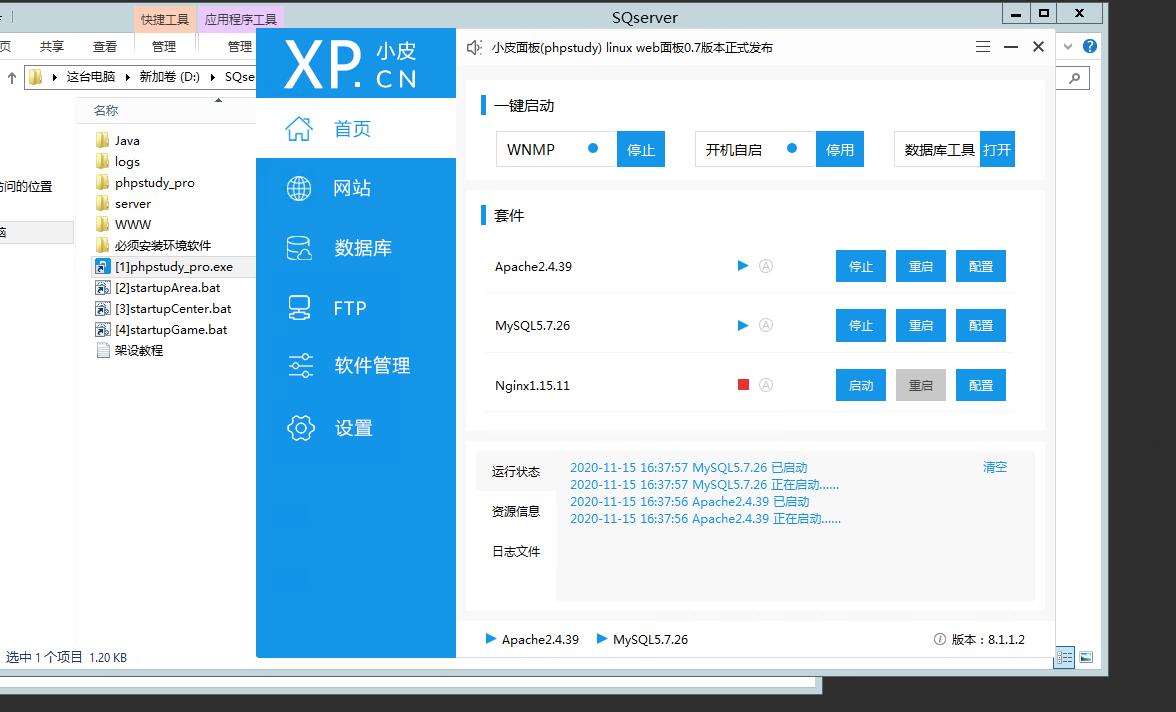1176x712 pixels.
Task: Click the red Nginx stopped status square
Action: click(x=743, y=385)
